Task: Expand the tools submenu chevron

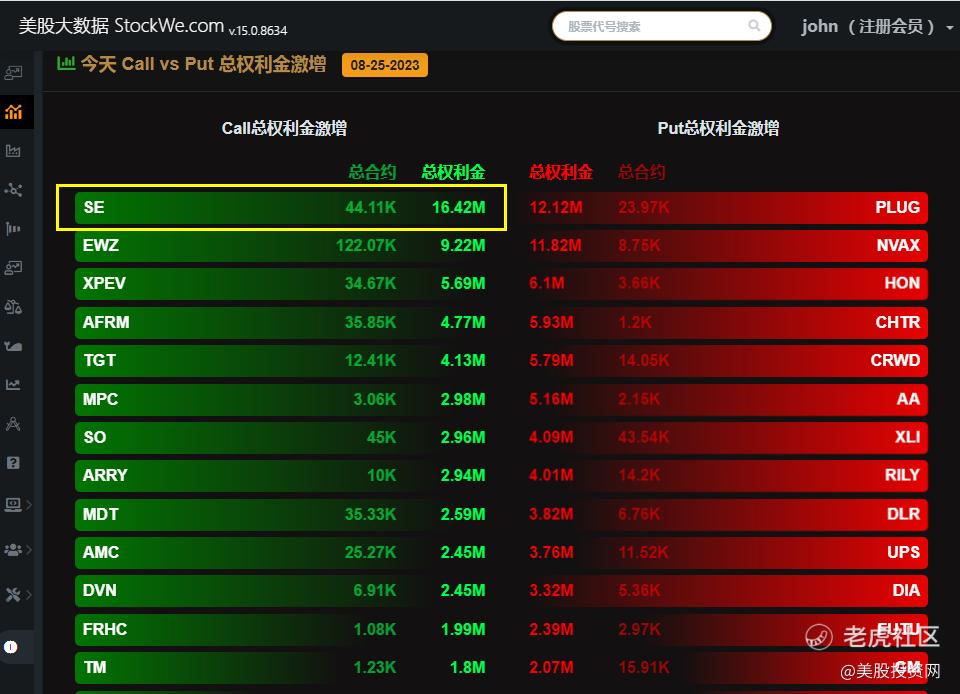Action: coord(29,594)
